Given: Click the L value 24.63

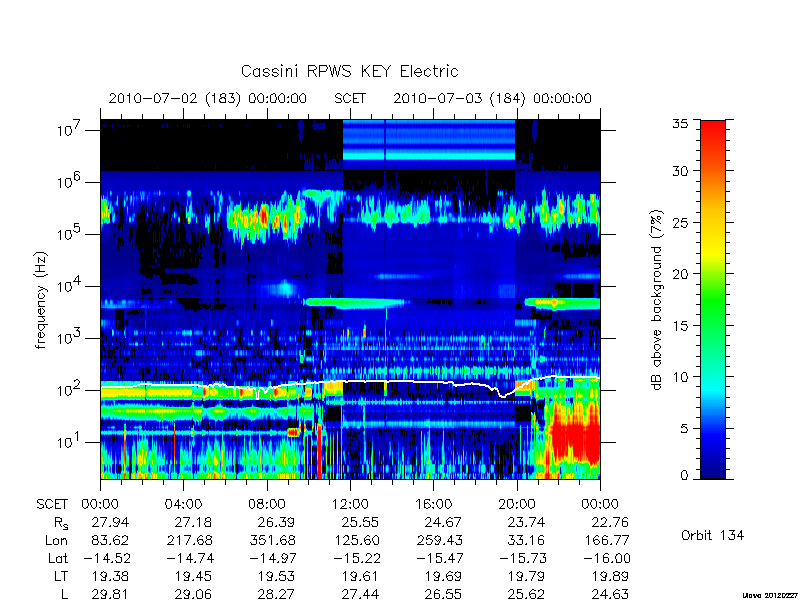Looking at the screenshot, I should 610,594.
